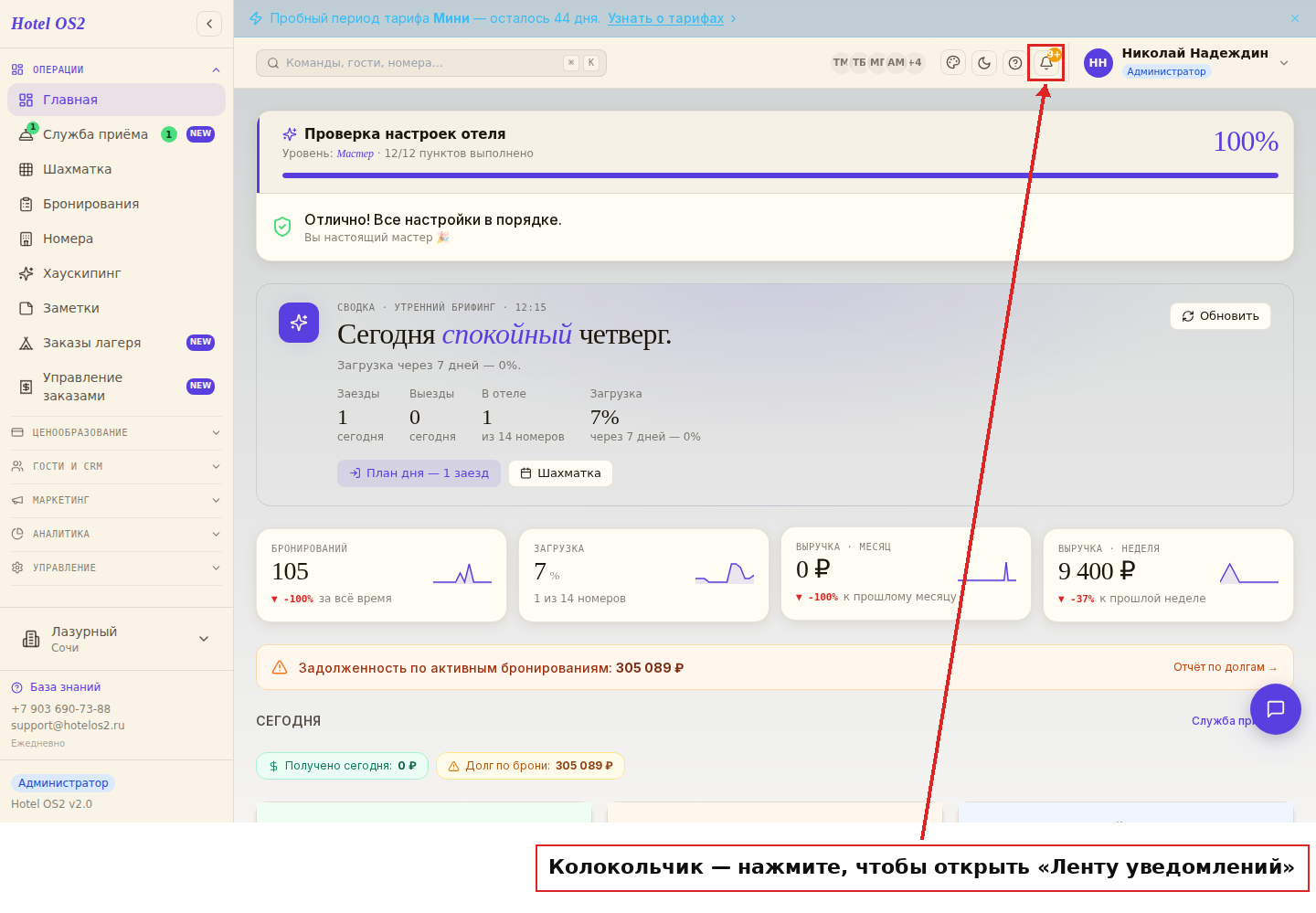Screen dimensions: 1316x913
Task: Open the База знаний link
Action: point(56,687)
